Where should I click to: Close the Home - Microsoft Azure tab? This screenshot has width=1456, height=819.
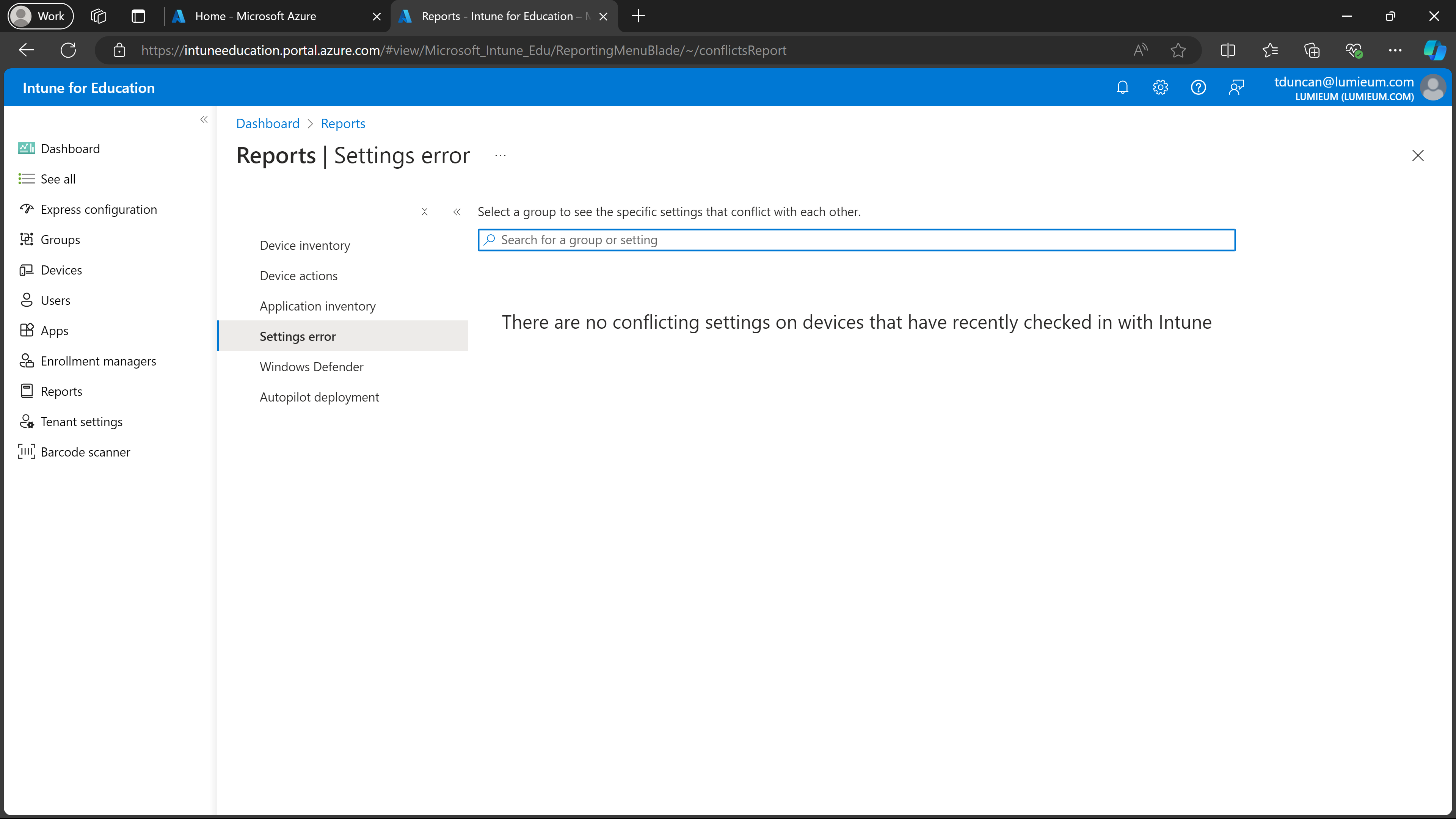(x=377, y=16)
